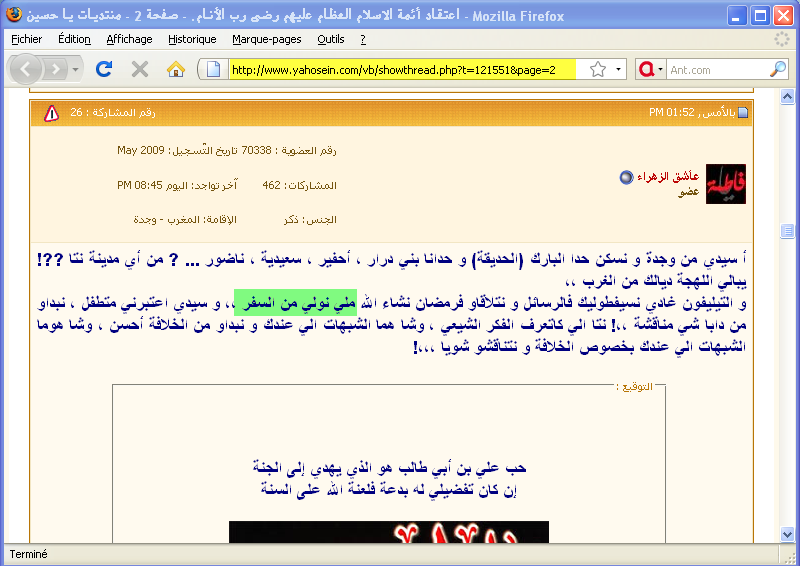Report post 26 with the warning triangle icon
800x566 pixels.
click(51, 113)
